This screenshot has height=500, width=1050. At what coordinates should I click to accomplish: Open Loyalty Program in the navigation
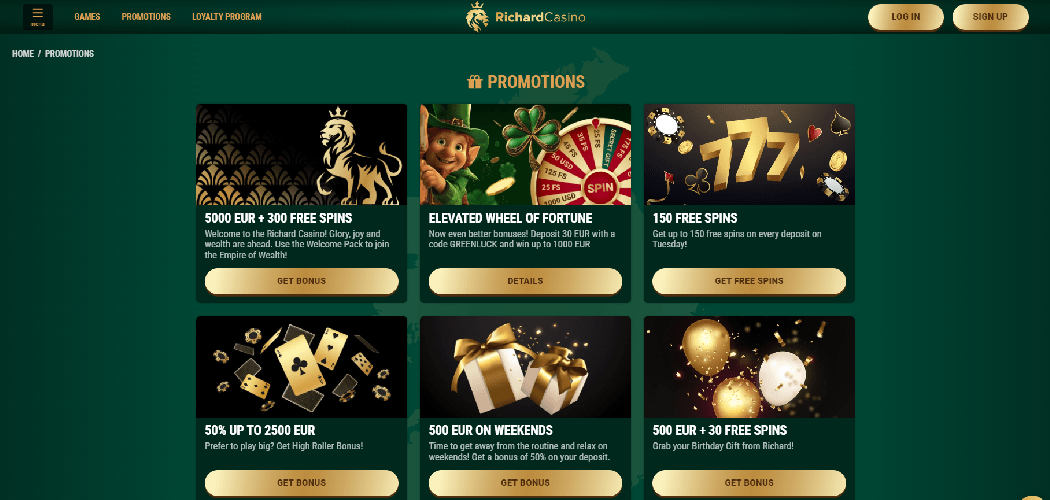[227, 17]
